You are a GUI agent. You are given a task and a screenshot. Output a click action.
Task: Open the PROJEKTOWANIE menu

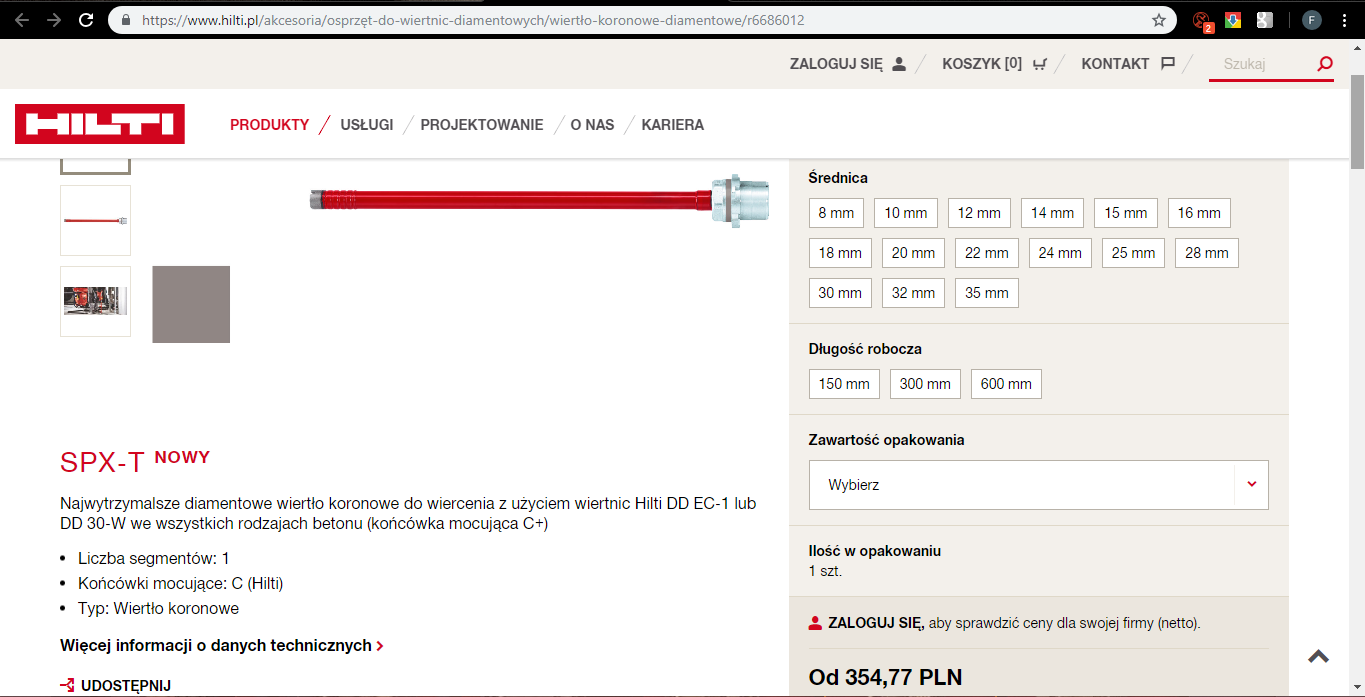(482, 125)
